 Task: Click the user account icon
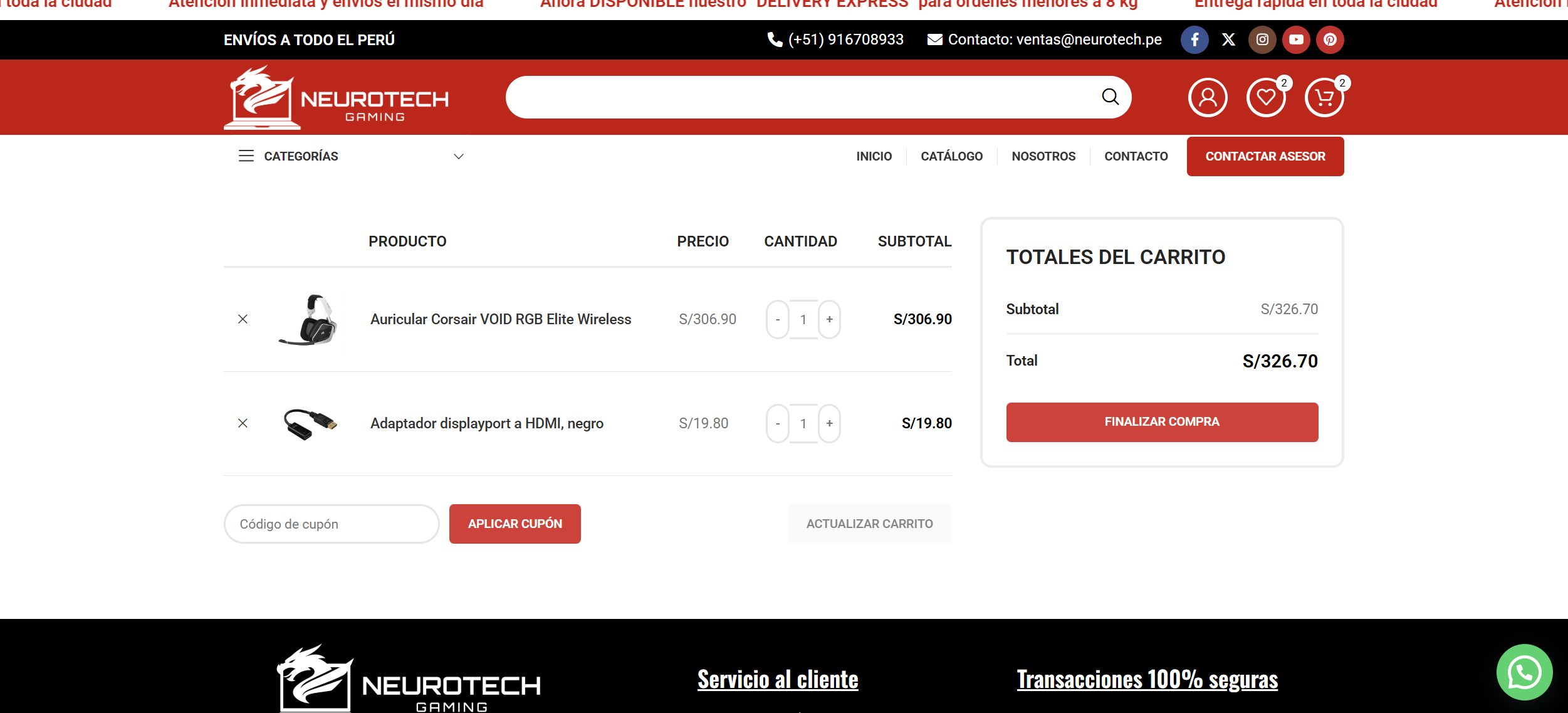(1208, 98)
